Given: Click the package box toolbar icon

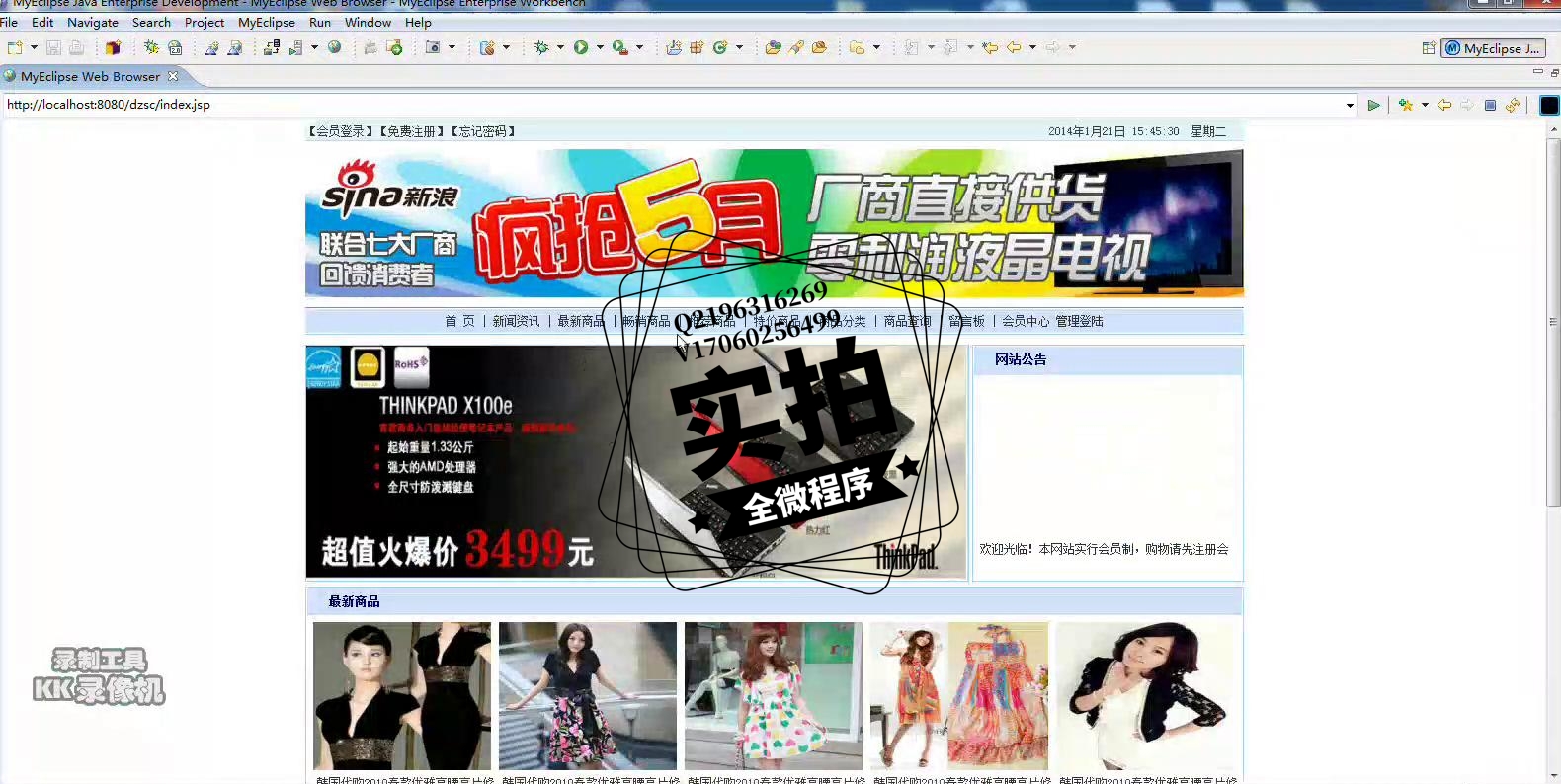Looking at the screenshot, I should [114, 47].
